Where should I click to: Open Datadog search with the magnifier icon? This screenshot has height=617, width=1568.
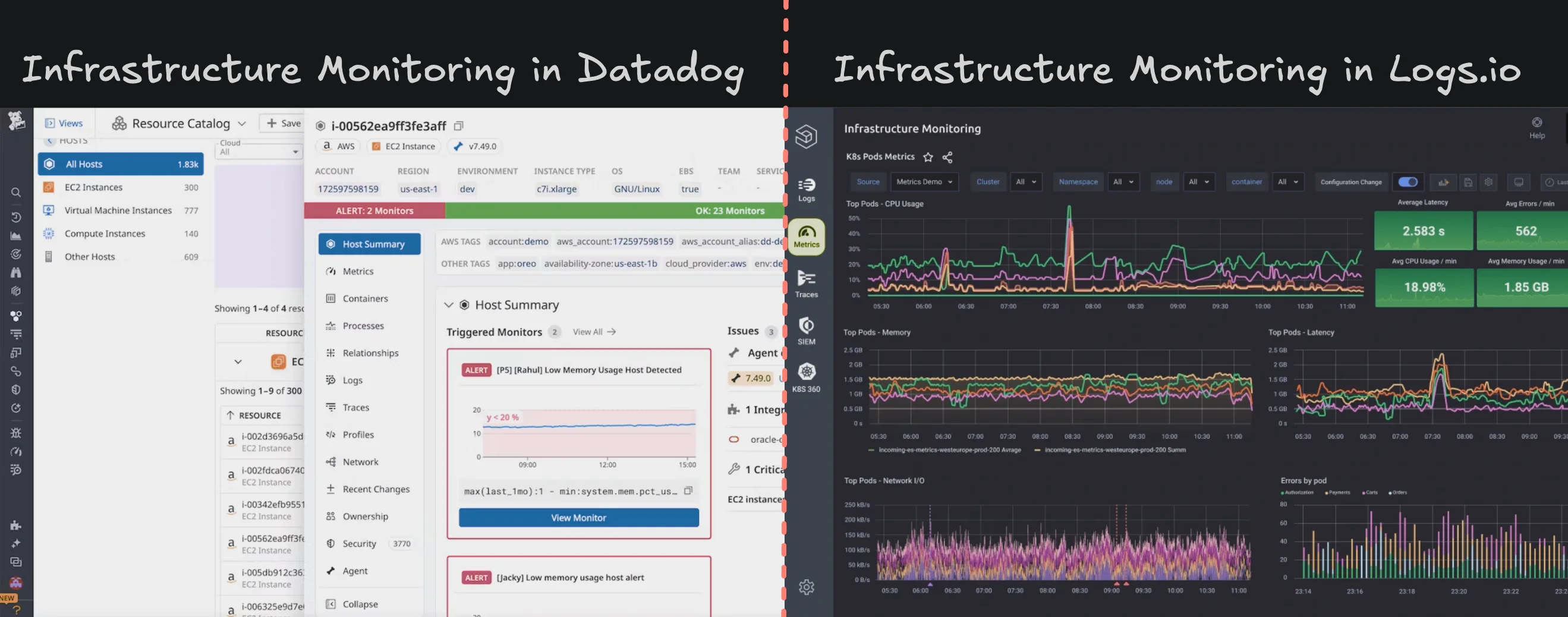(x=16, y=192)
